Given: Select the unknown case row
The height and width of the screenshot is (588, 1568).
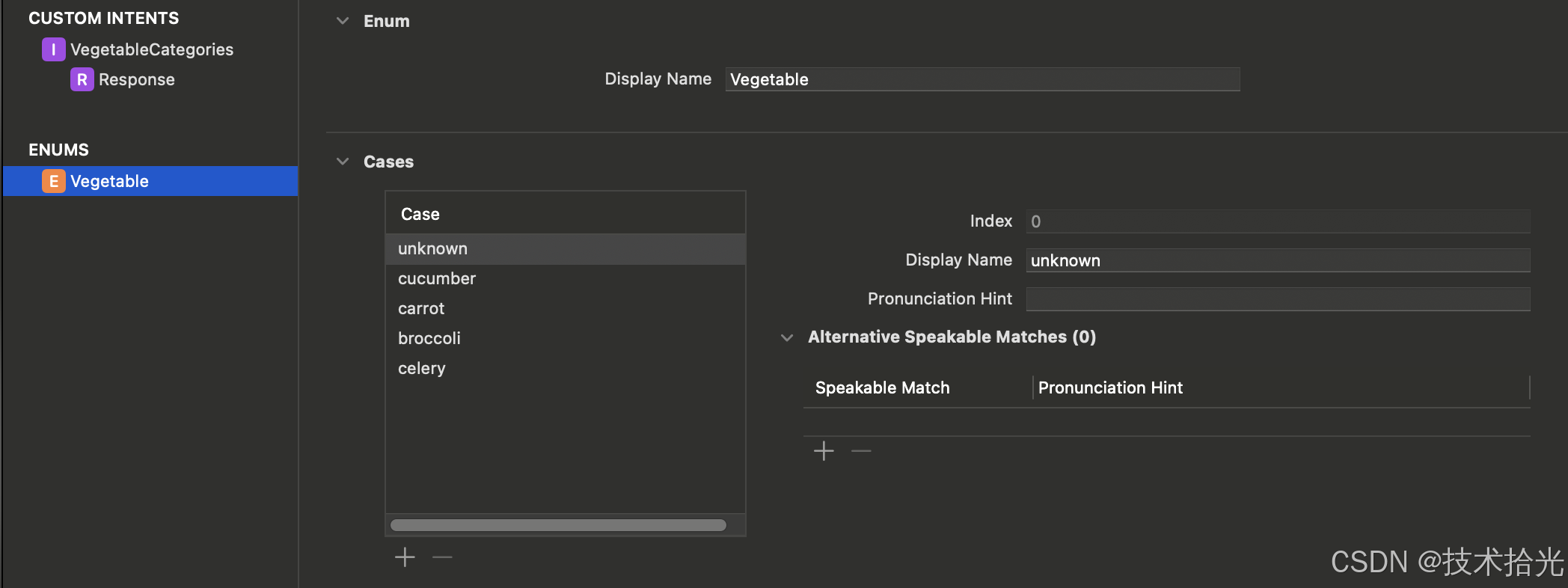Looking at the screenshot, I should tap(566, 248).
